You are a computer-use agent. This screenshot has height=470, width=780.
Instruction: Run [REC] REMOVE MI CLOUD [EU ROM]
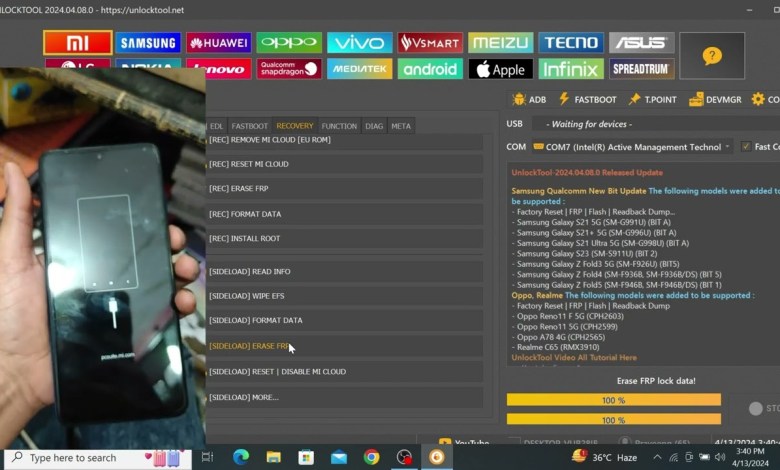tap(344, 140)
